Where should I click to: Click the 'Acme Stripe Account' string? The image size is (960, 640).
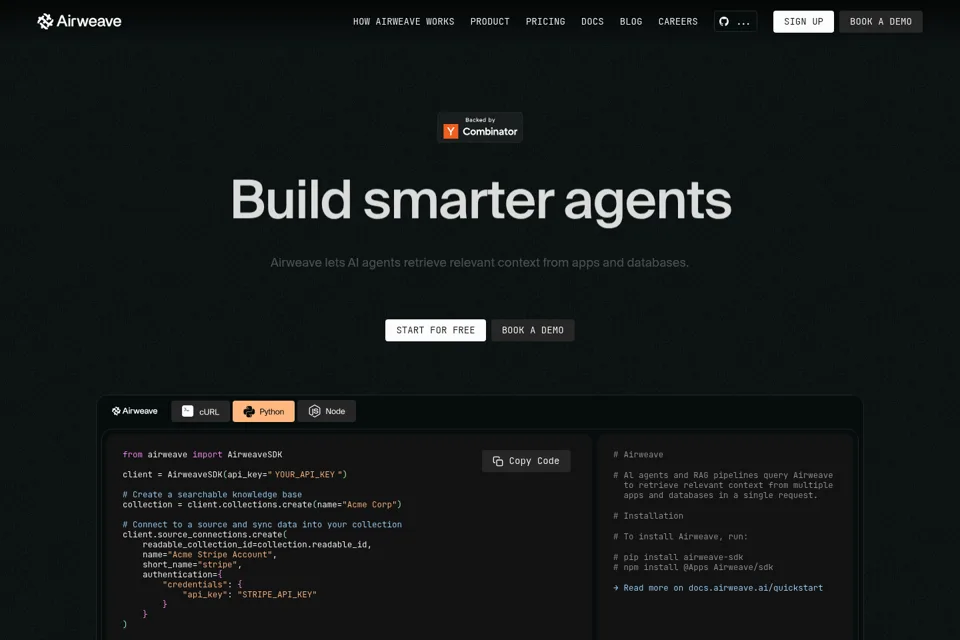(219, 554)
